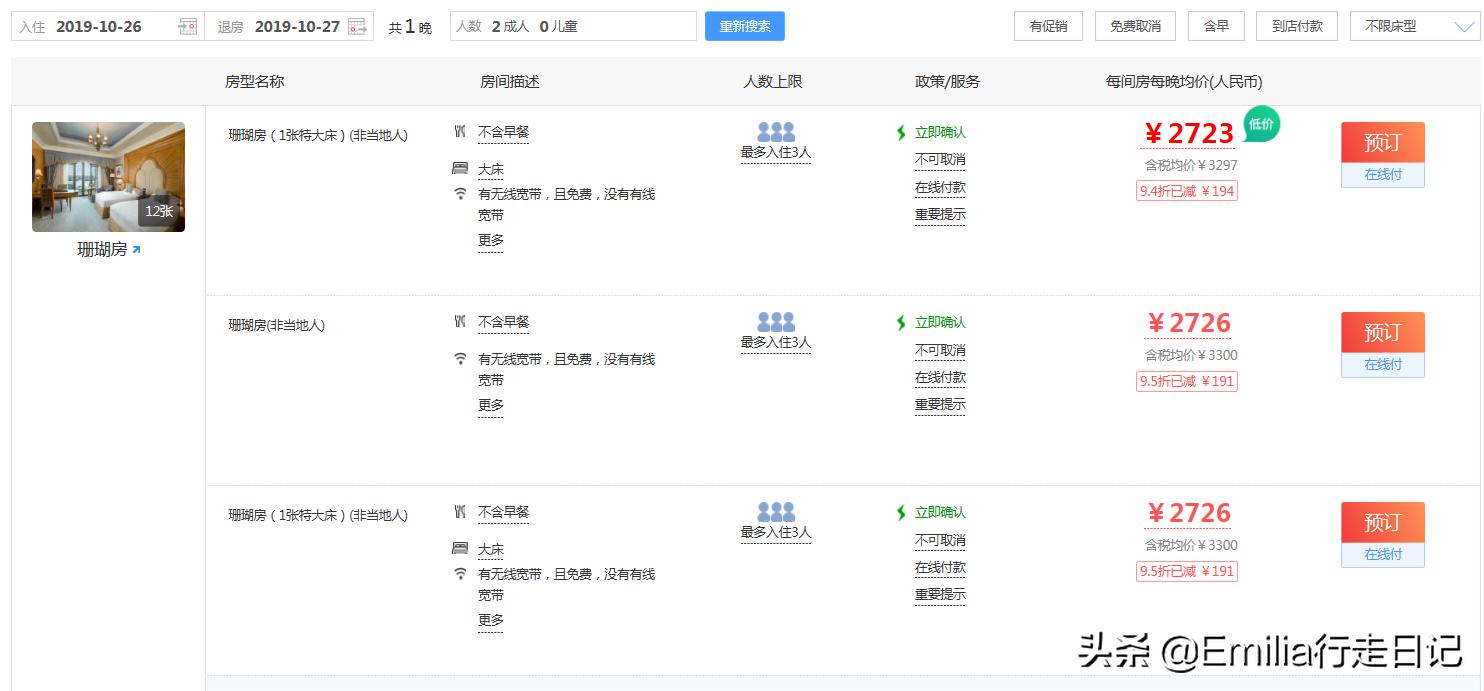Viewport: 1484px width, 691px height.
Task: Click 预订 for the ¥2723 room
Action: [1382, 143]
